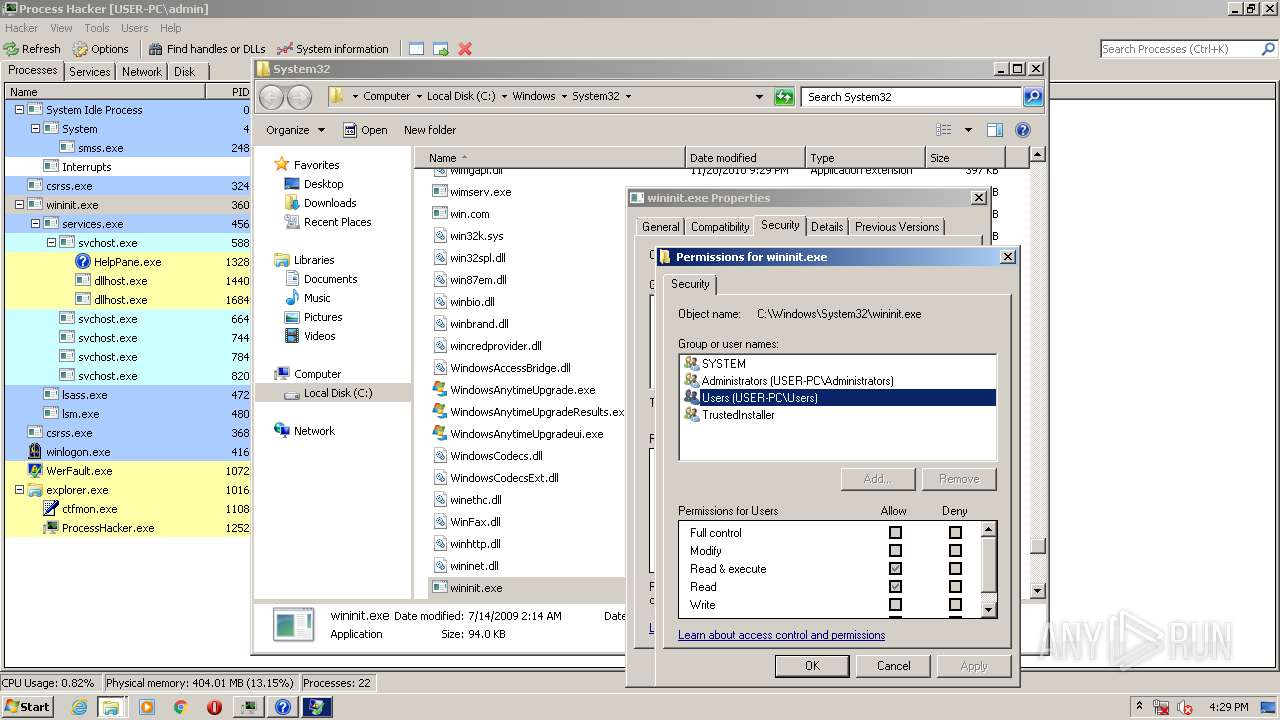Collapse the System Idle Process tree node

coord(19,110)
